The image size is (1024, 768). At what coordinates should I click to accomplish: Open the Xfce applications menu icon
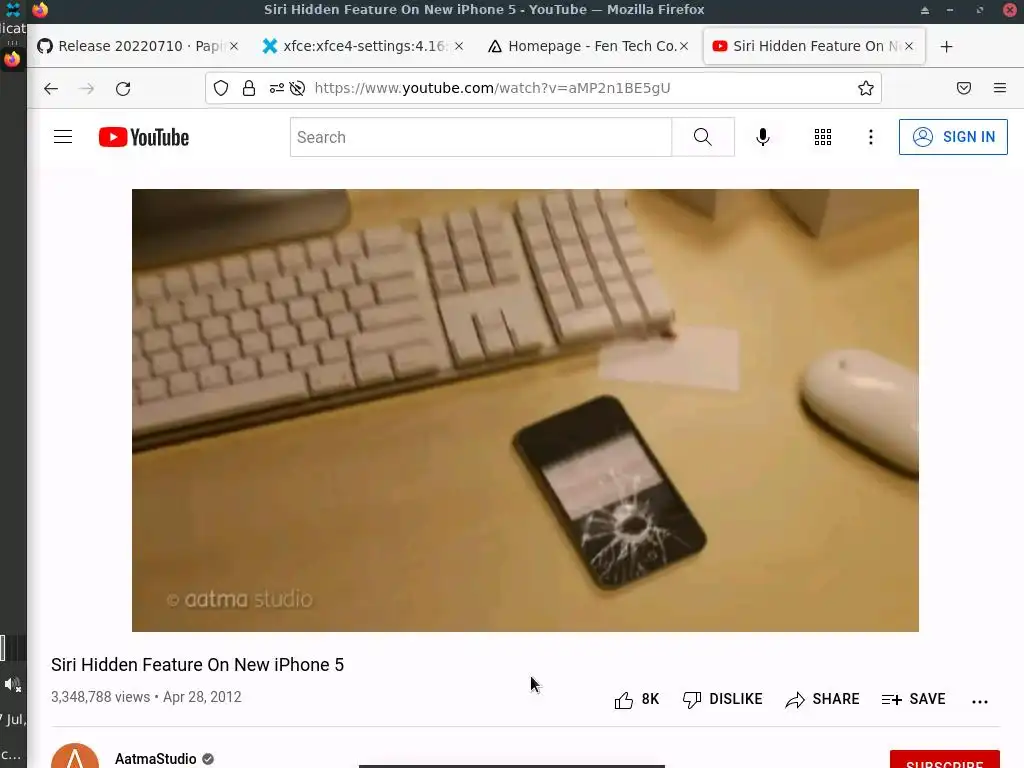click(12, 9)
